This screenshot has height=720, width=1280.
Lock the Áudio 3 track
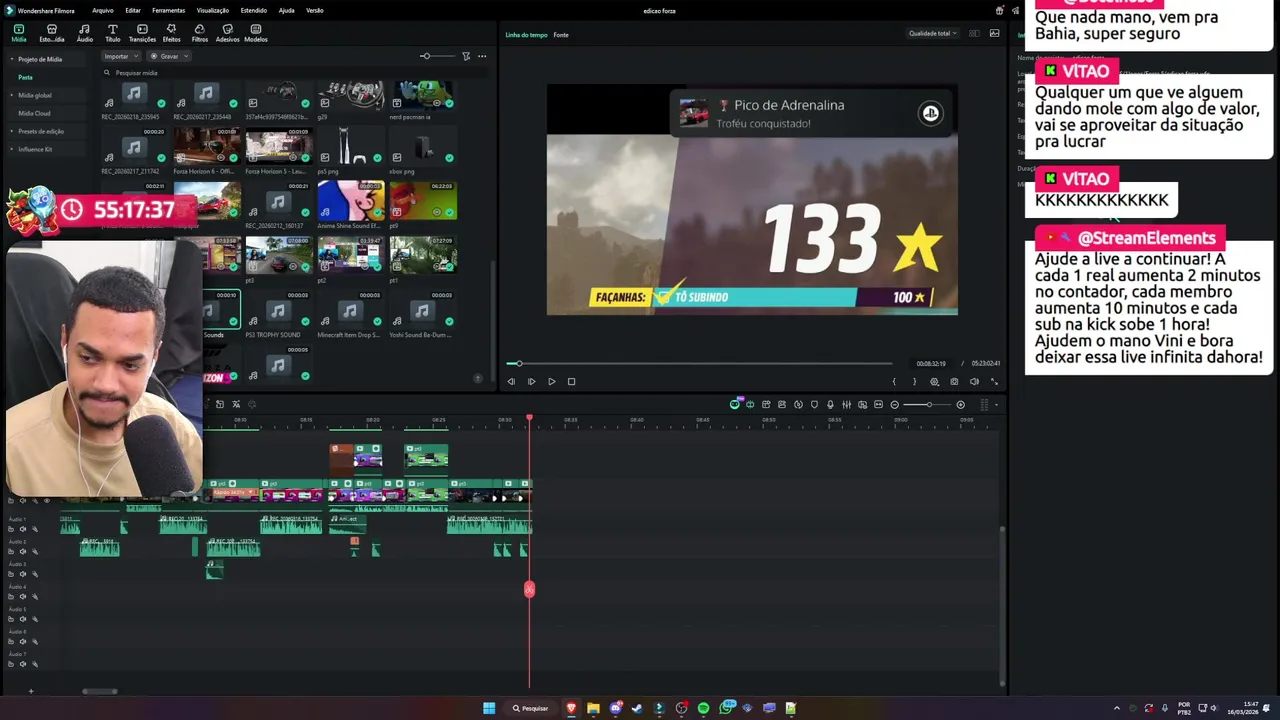tap(12, 574)
